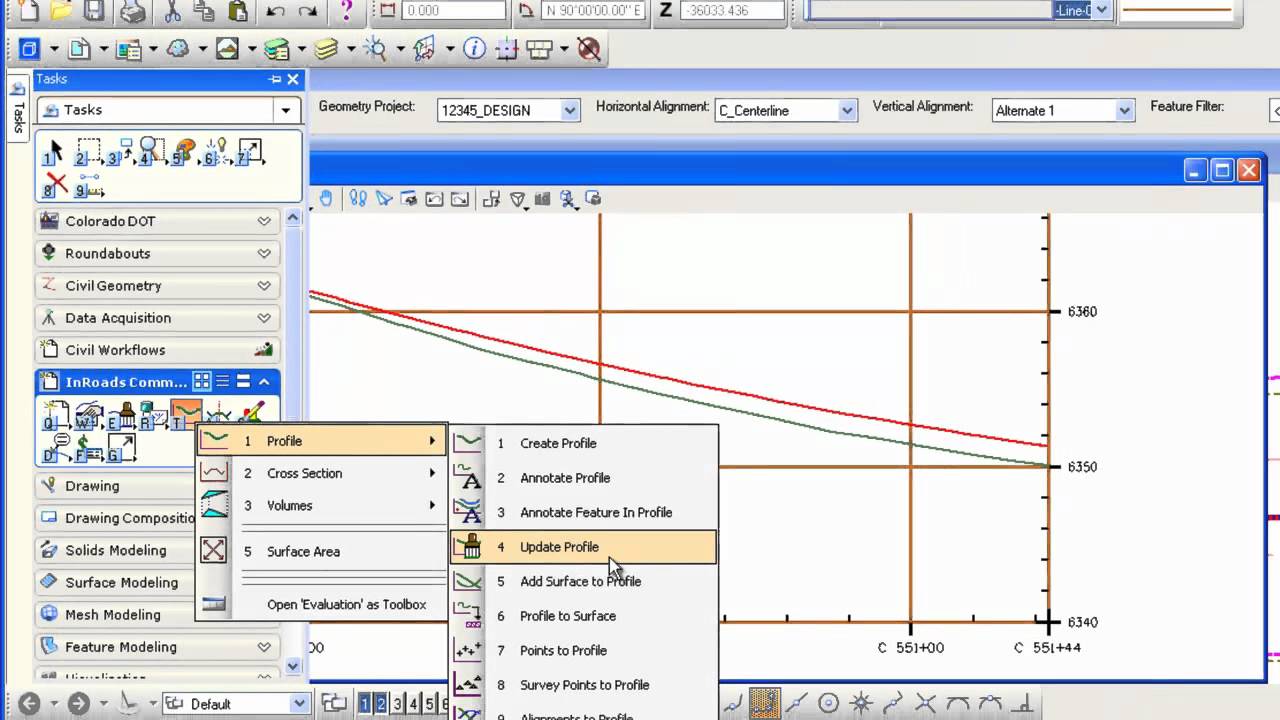Click the Cut scissors icon
Image resolution: width=1280 pixels, height=720 pixels.
(x=173, y=10)
